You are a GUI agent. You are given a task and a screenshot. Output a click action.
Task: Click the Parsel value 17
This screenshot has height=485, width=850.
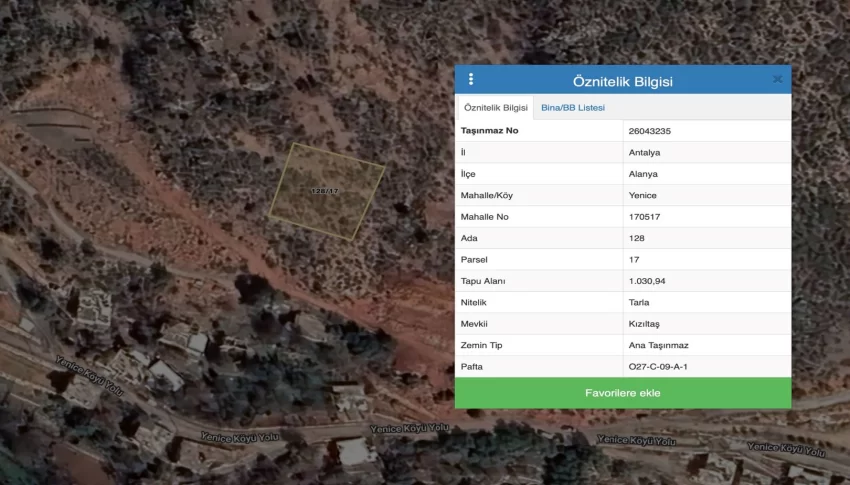click(x=634, y=260)
